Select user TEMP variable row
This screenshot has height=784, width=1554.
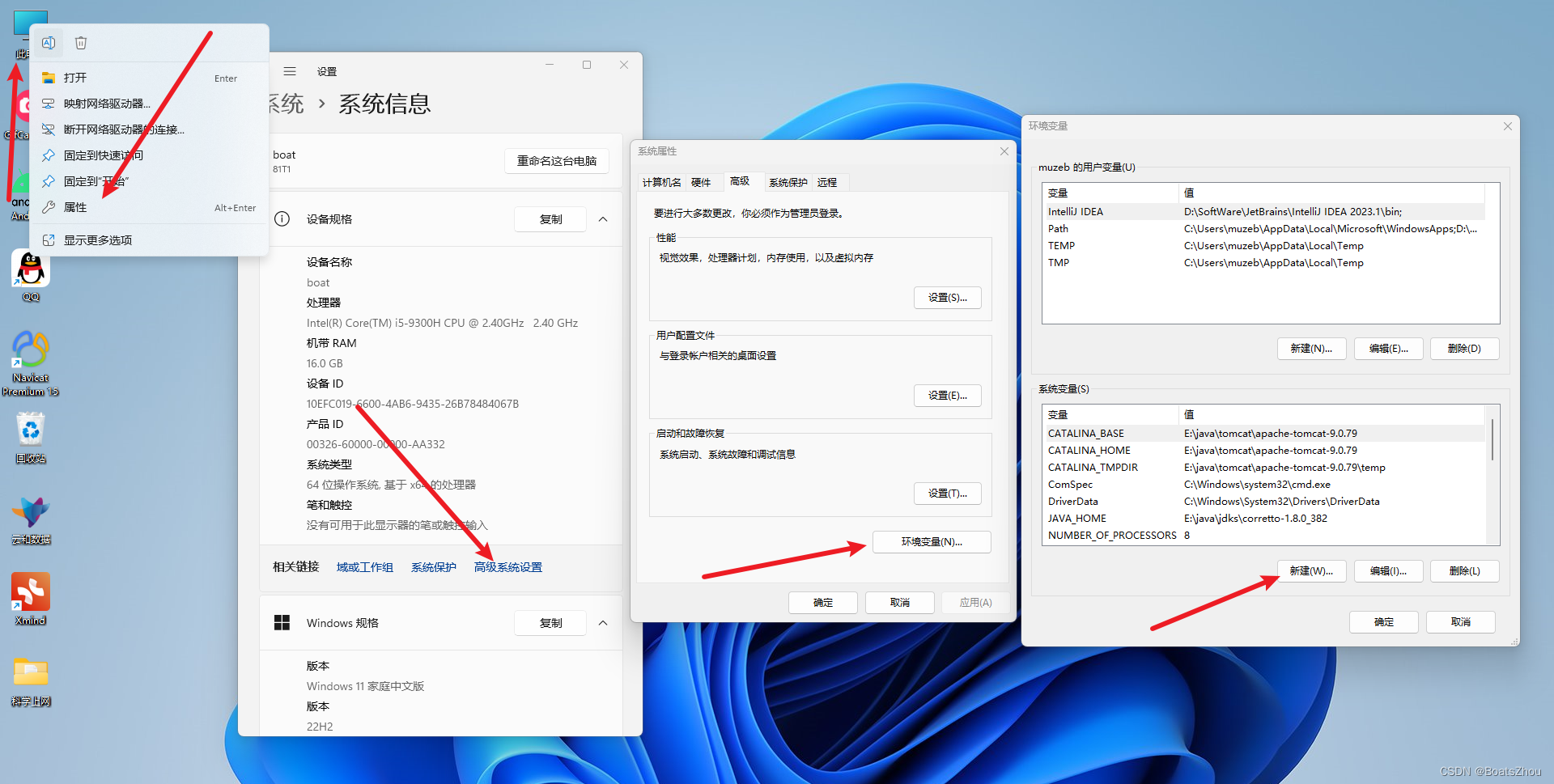(x=1264, y=246)
